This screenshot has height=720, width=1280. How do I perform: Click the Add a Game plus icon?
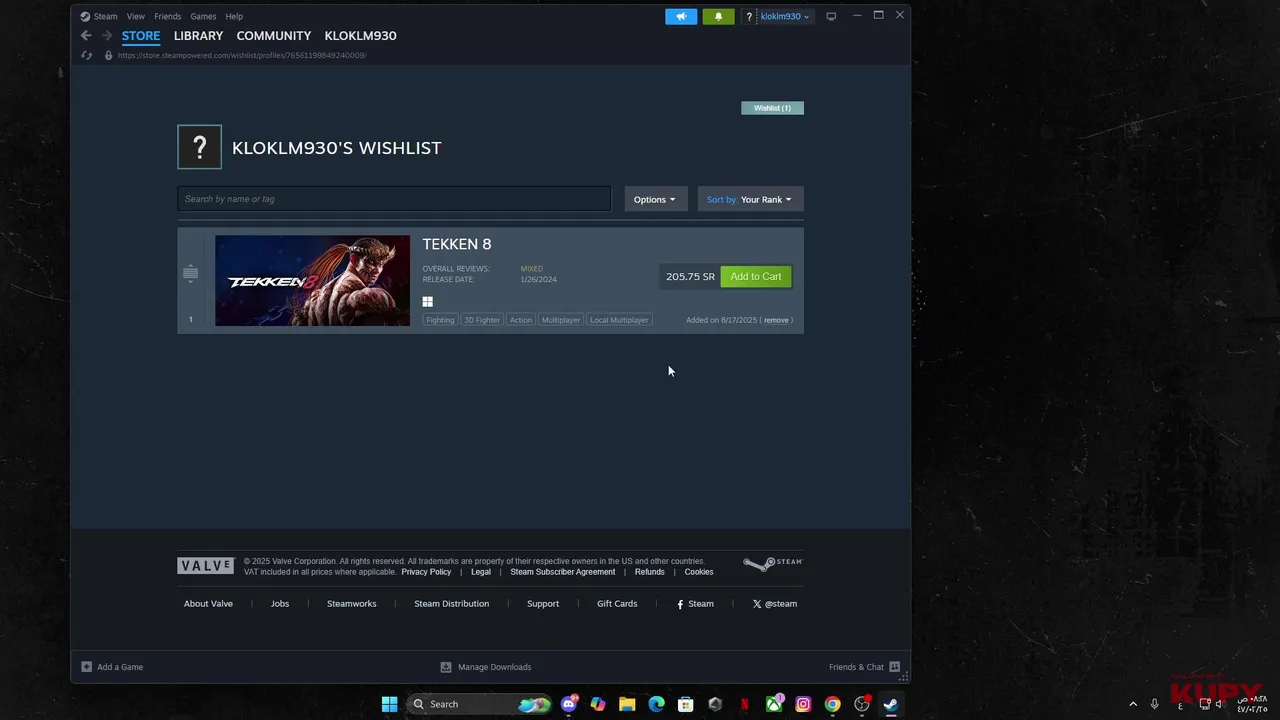coord(86,667)
